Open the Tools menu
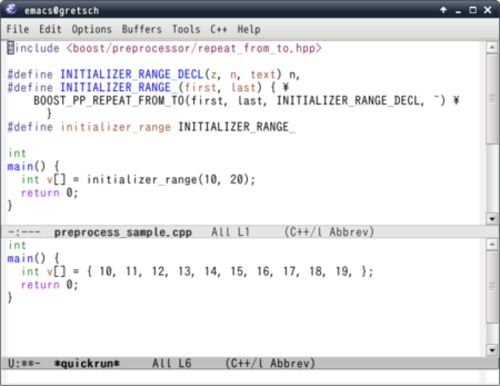Screen dimensions: 500x386 186,29
